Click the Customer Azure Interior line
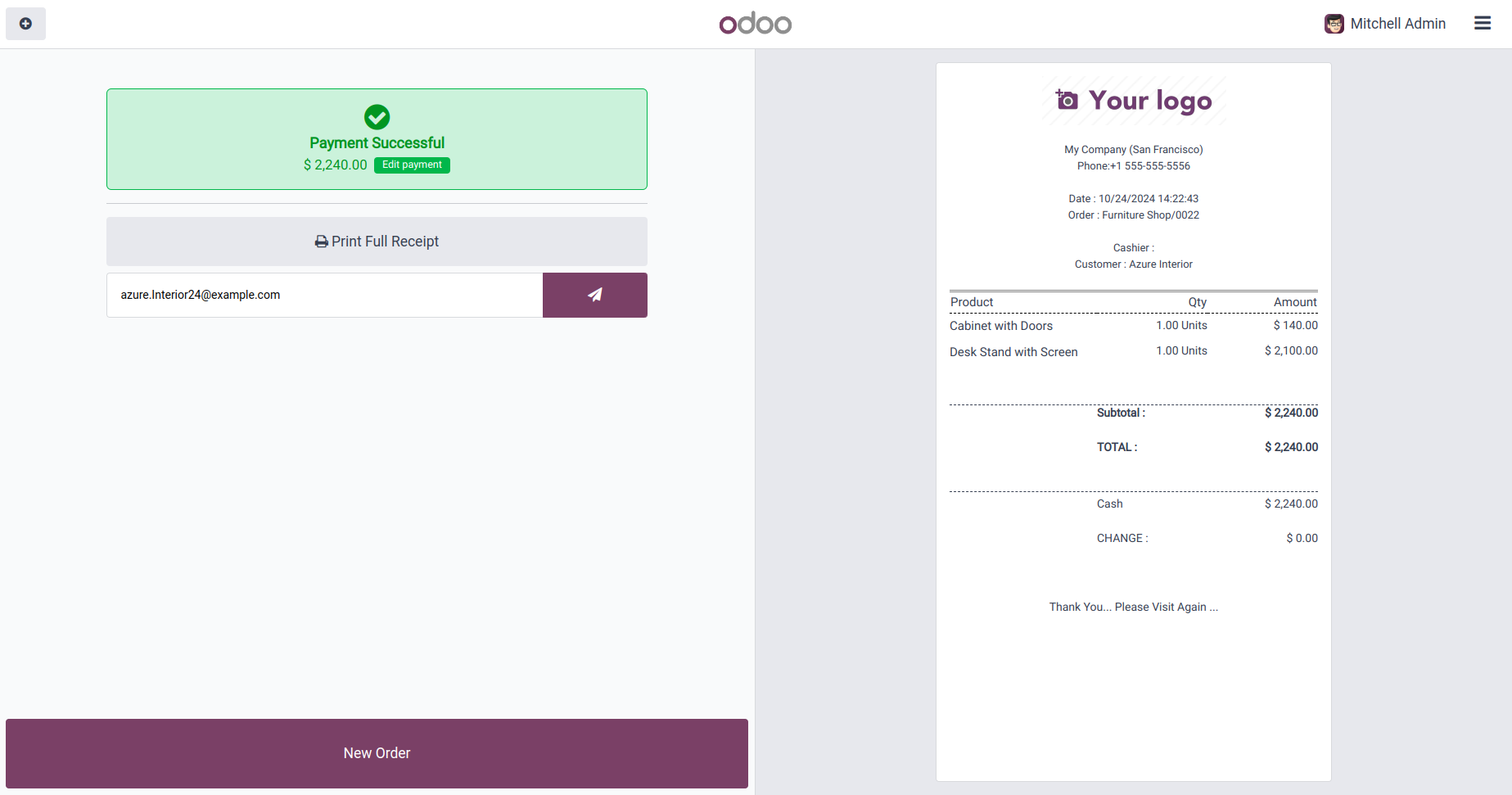Screen dimensions: 1512x795 click(1133, 264)
